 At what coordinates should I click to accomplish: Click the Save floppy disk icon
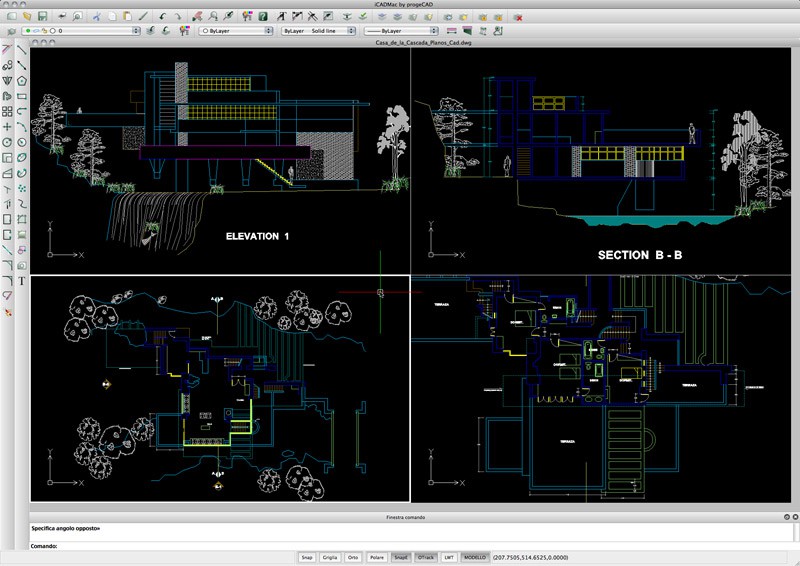42,17
